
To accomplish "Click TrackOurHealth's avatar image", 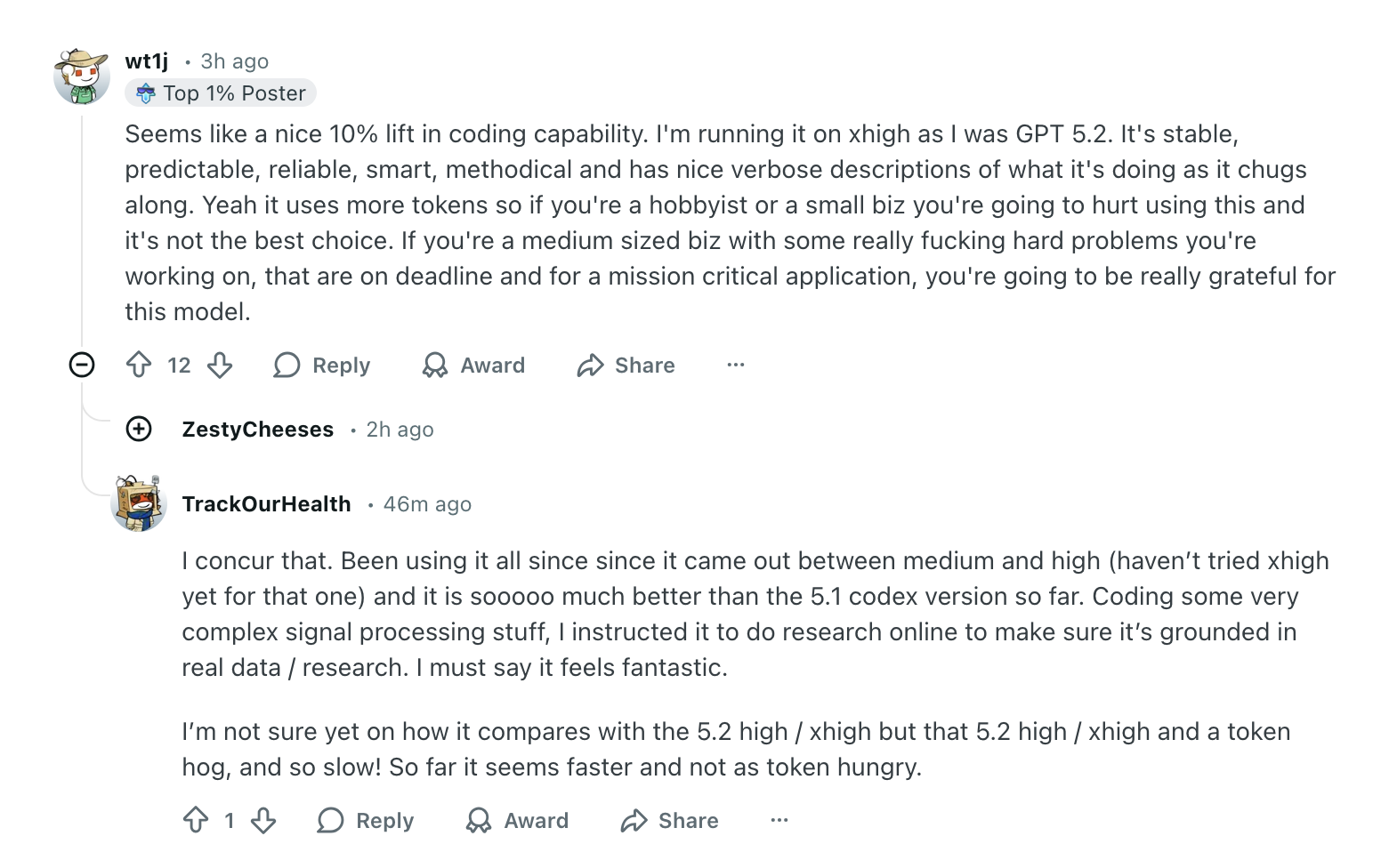I will (139, 503).
